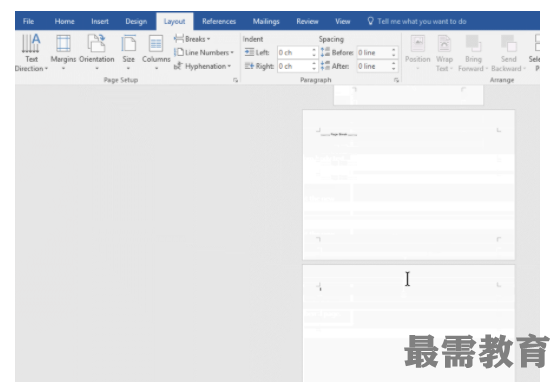Open the Design tab
The width and height of the screenshot is (556, 391).
tap(136, 21)
